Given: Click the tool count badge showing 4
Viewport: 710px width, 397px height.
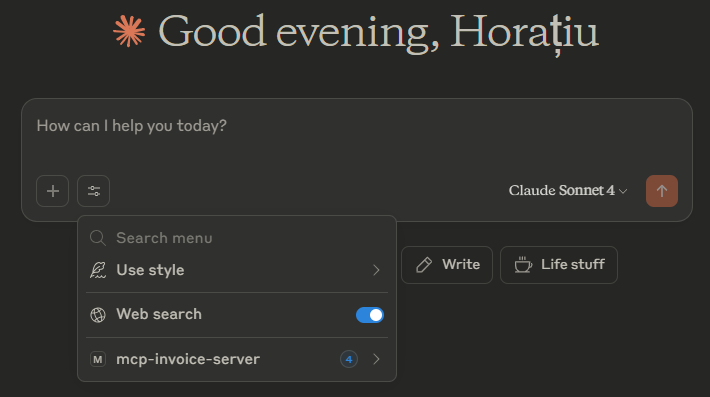Looking at the screenshot, I should pos(349,359).
